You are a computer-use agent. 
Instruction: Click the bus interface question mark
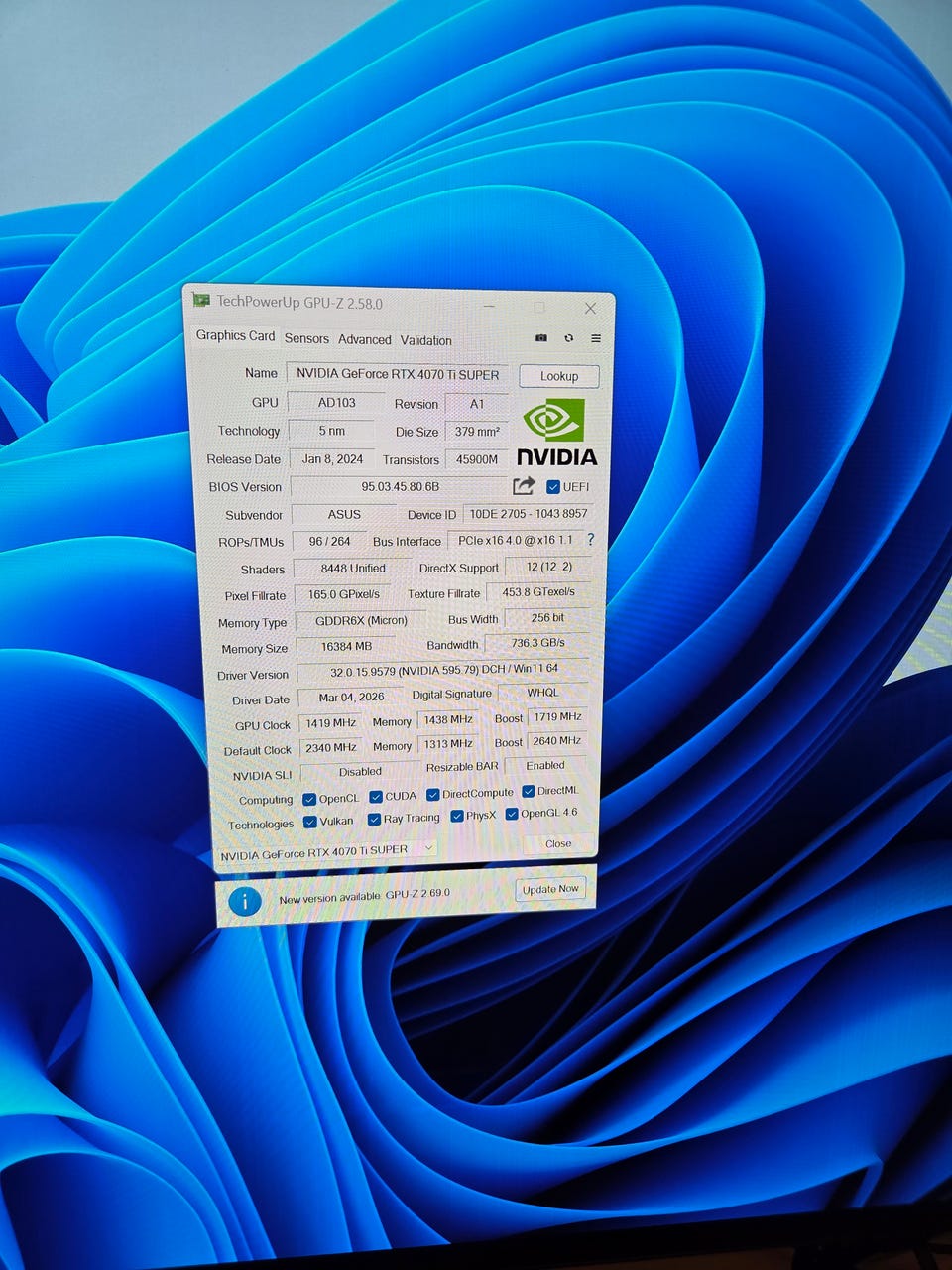(x=591, y=540)
